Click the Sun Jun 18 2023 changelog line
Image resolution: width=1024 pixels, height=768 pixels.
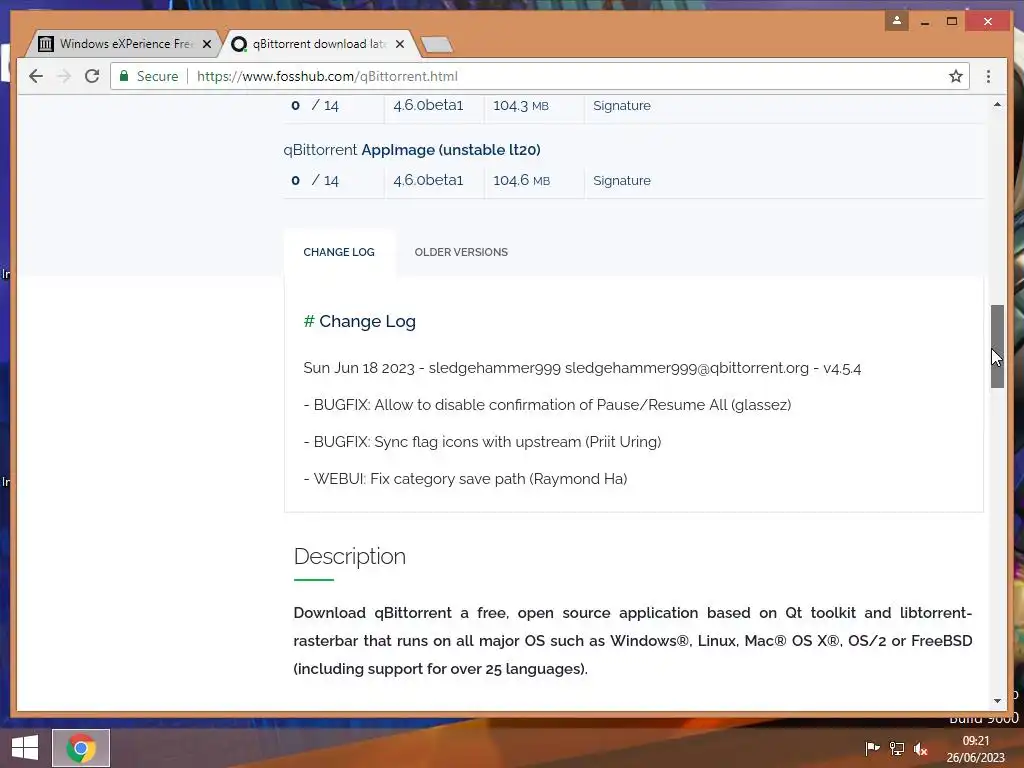(582, 368)
